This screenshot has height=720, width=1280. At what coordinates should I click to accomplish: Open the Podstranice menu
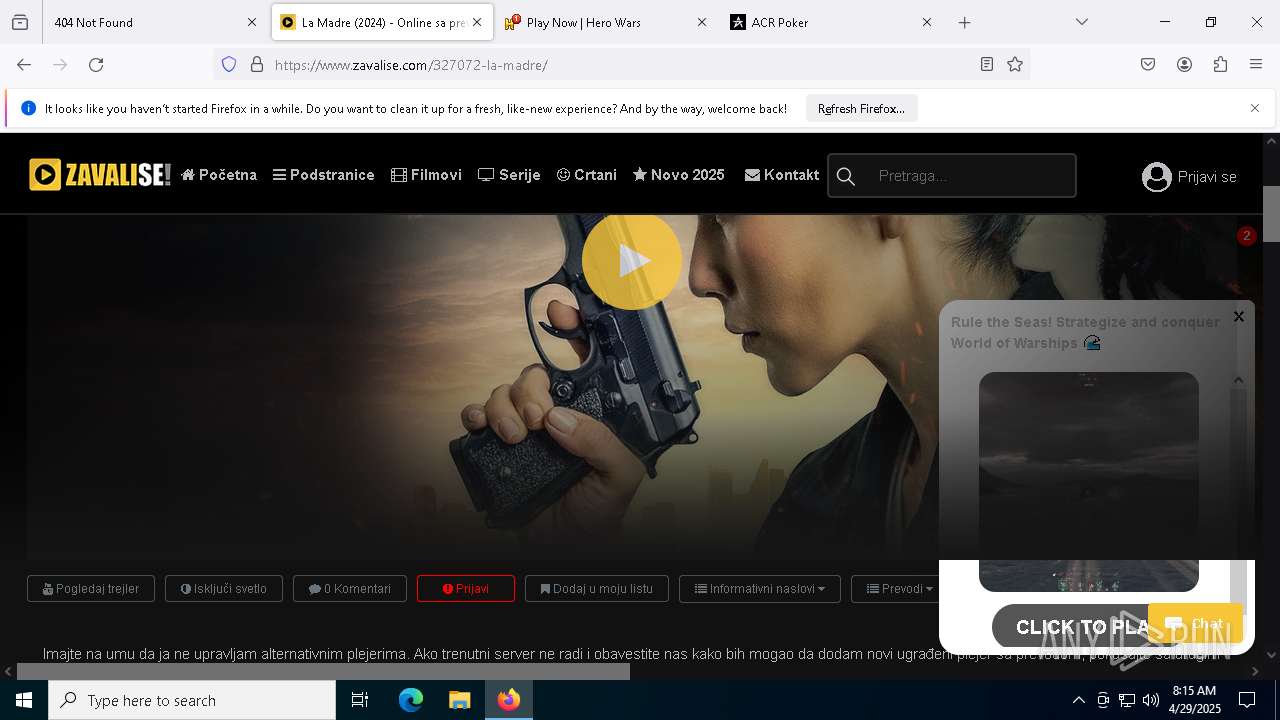tap(324, 175)
